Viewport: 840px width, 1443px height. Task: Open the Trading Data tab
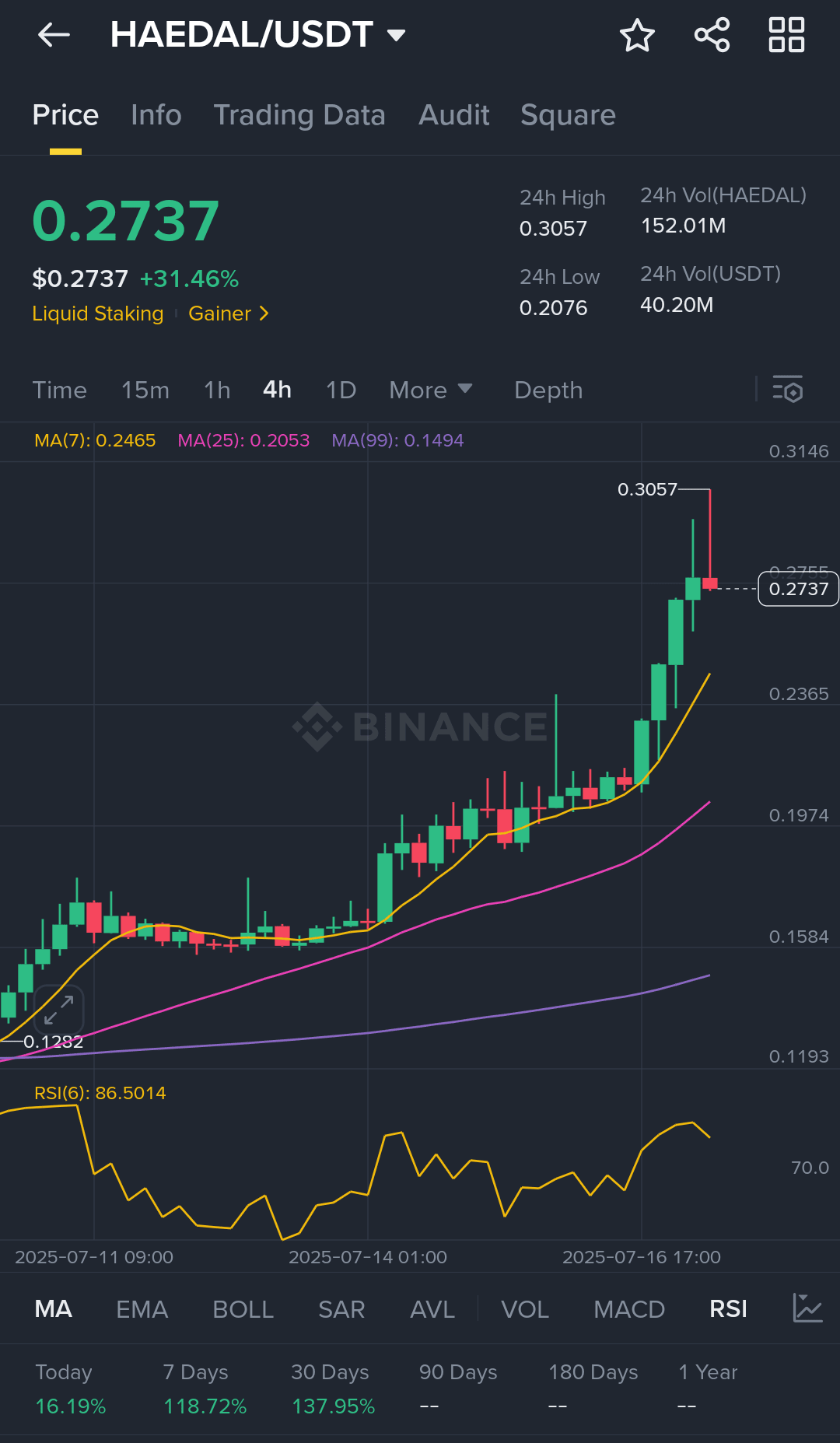tap(299, 115)
